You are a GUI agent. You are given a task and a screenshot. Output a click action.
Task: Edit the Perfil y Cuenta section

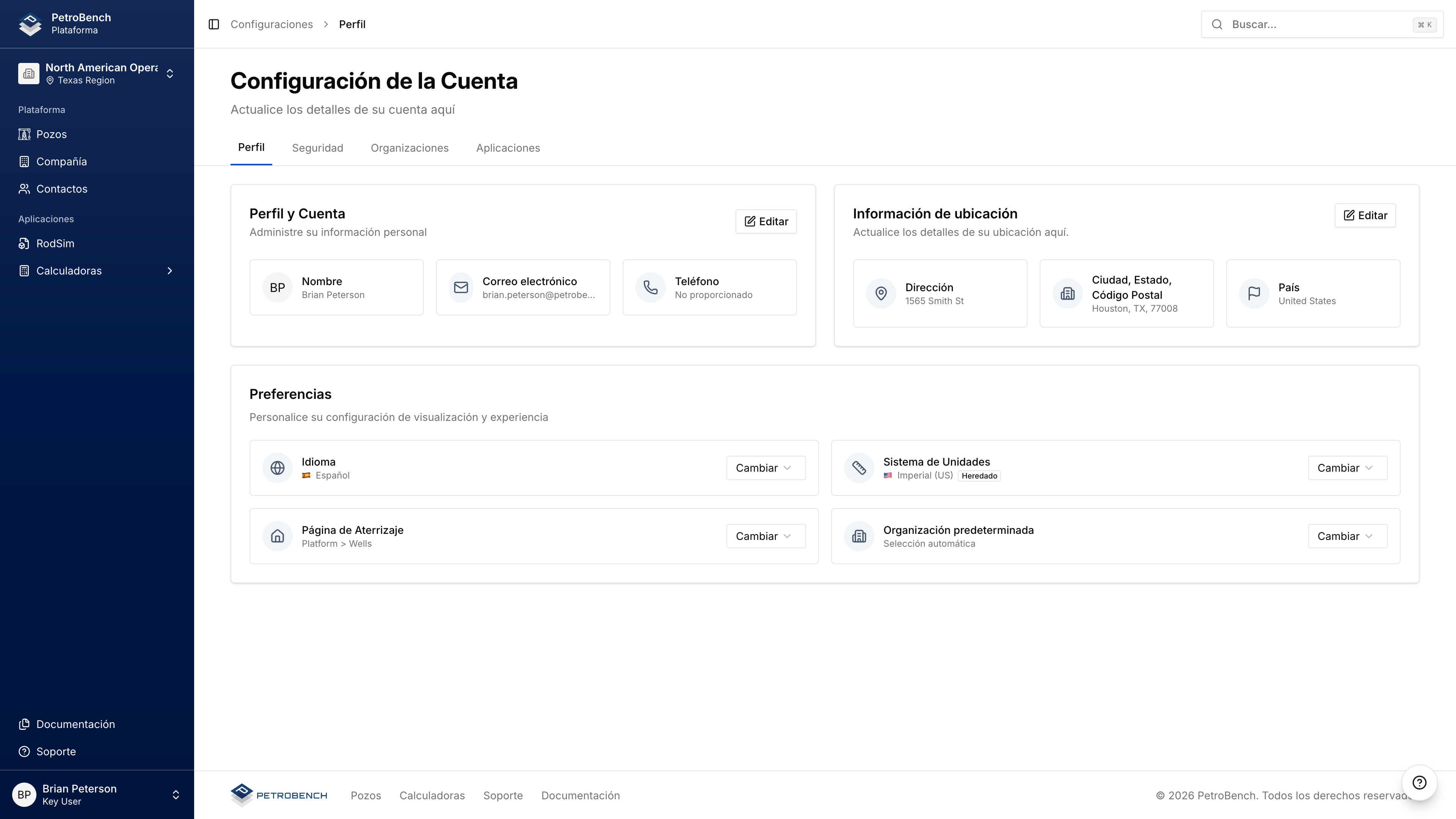coord(765,221)
